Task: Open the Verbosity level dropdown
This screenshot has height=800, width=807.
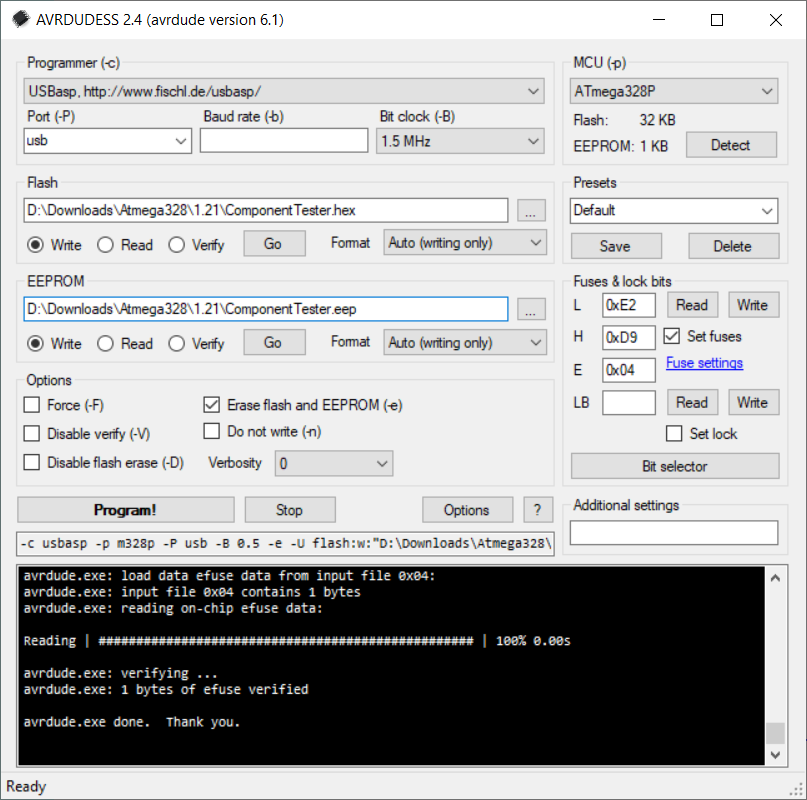Action: click(x=334, y=463)
